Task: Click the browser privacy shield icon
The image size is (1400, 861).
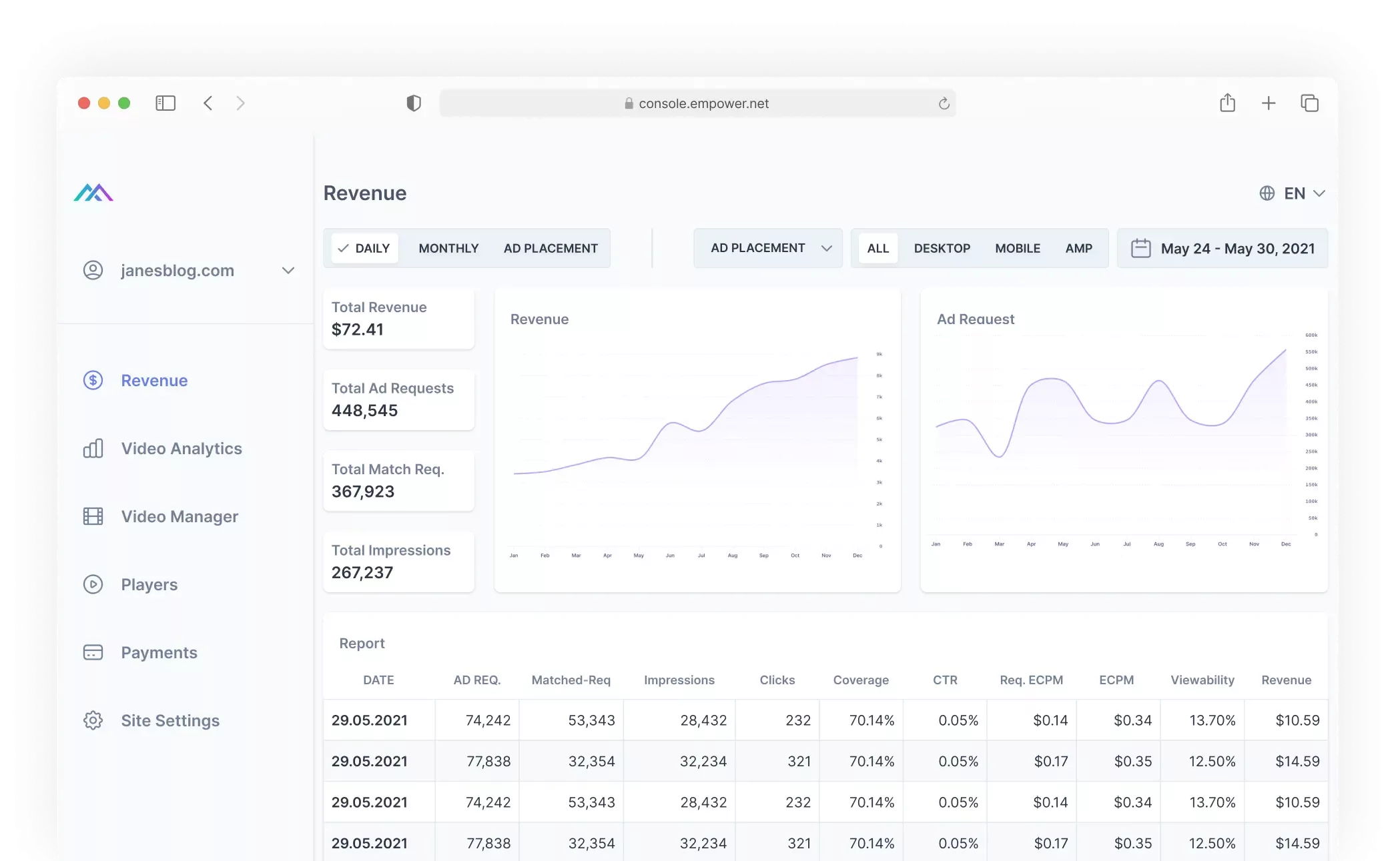Action: click(414, 103)
